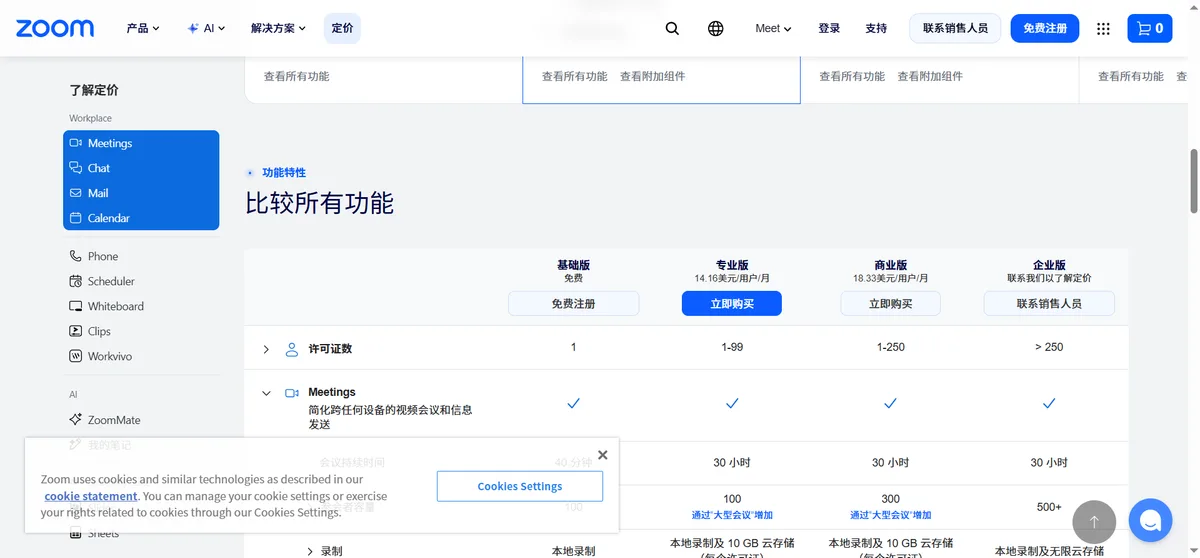Click the > 250 license count cell
Image resolution: width=1200 pixels, height=558 pixels.
click(1049, 347)
